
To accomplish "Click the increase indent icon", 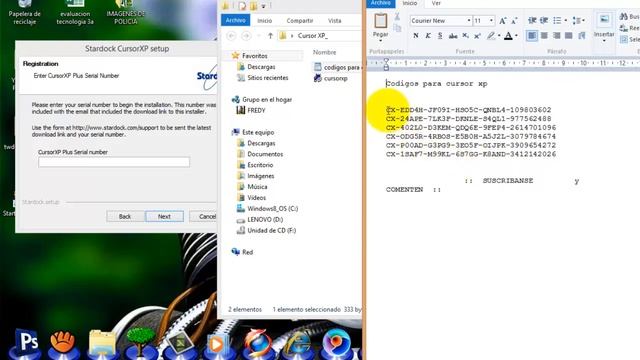I will tap(544, 20).
